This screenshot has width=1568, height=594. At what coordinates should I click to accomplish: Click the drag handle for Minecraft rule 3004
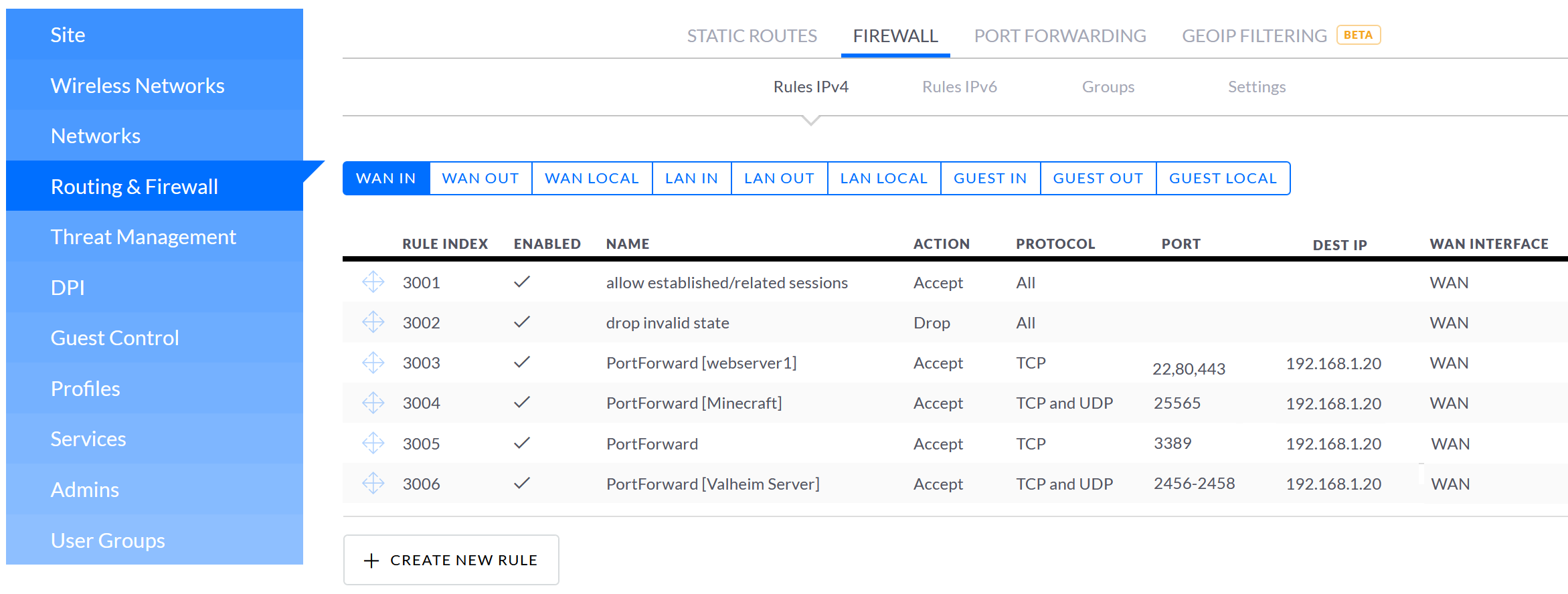(373, 403)
